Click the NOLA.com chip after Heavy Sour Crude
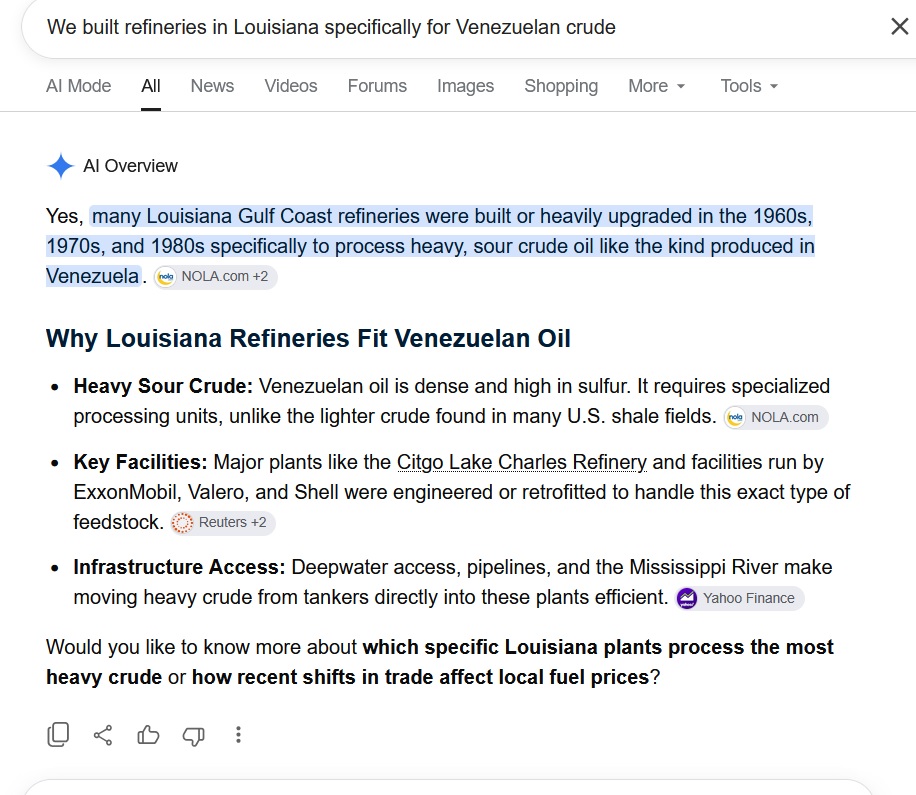The height and width of the screenshot is (795, 916). click(776, 417)
